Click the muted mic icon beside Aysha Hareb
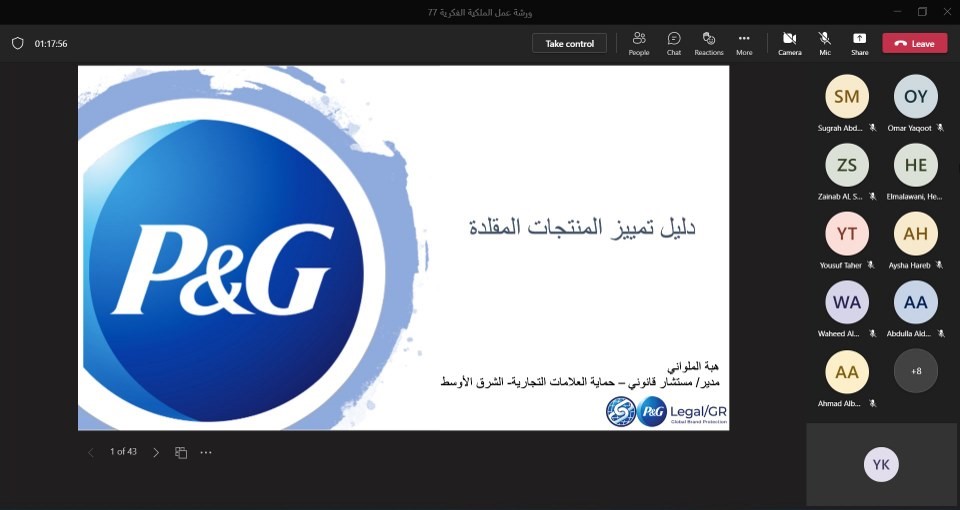Viewport: 960px width, 510px height. click(939, 265)
